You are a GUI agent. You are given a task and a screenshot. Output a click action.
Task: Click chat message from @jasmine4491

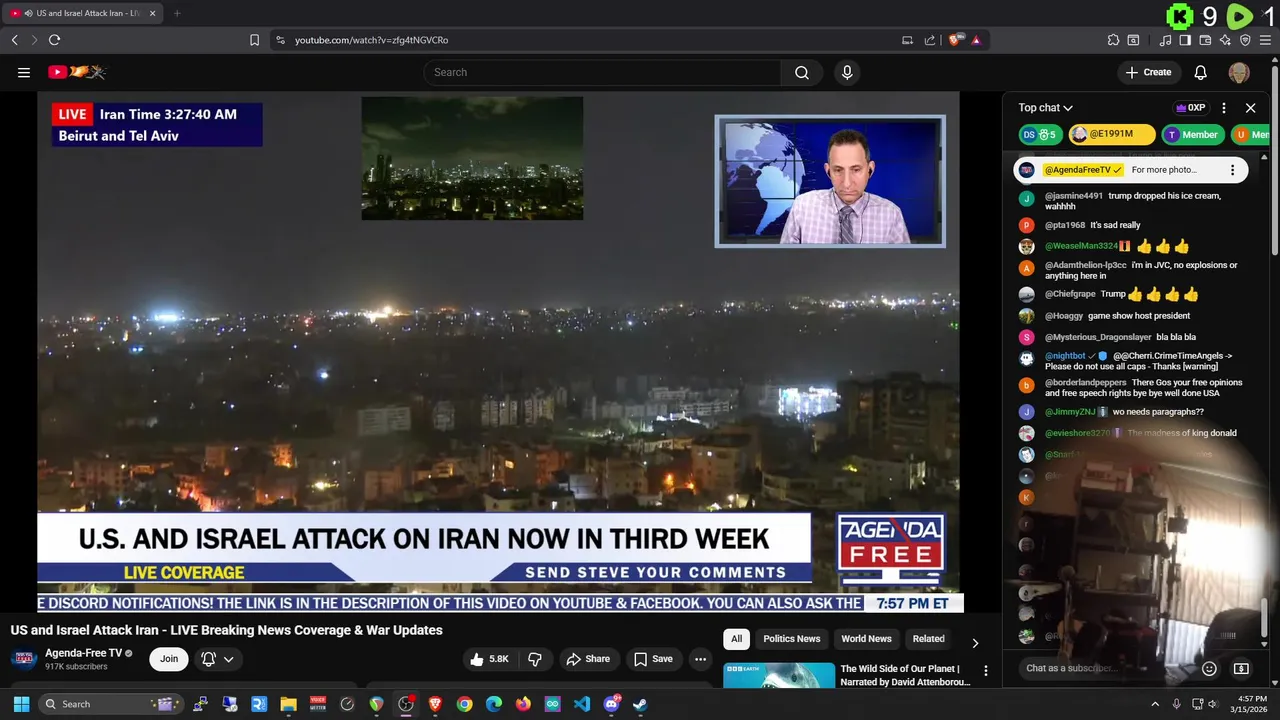tap(1134, 201)
